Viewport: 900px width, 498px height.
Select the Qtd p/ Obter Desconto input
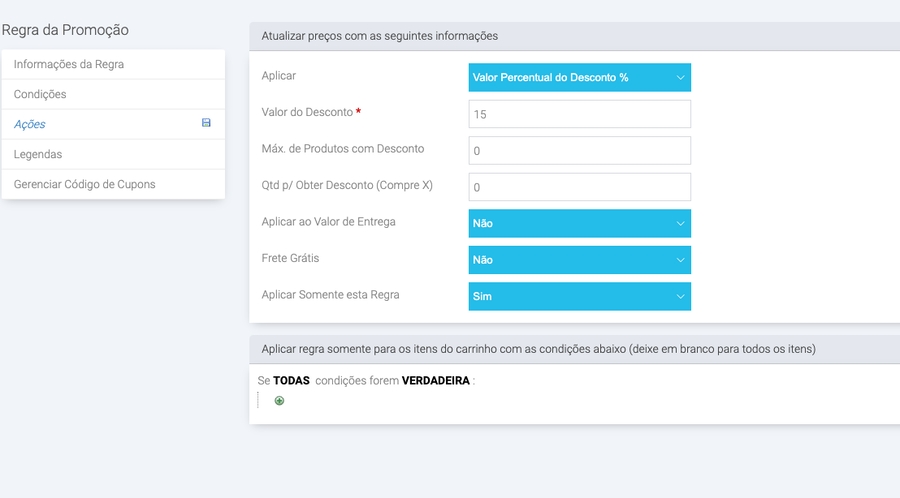tap(579, 187)
